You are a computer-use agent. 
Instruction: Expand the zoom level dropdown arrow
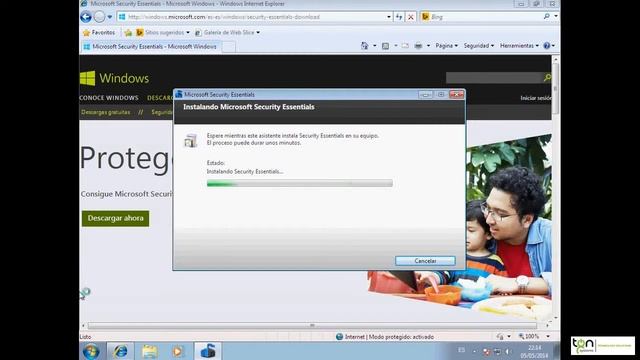pos(548,337)
